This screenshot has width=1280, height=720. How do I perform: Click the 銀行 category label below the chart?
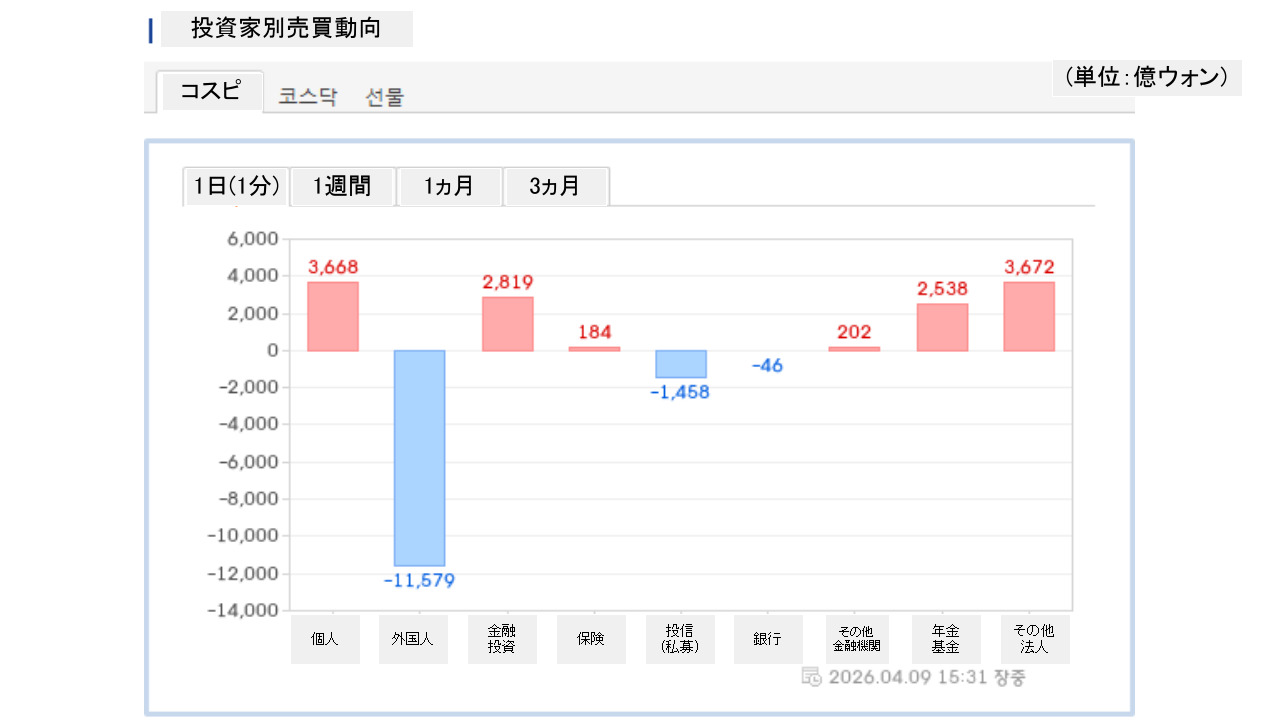pos(767,639)
